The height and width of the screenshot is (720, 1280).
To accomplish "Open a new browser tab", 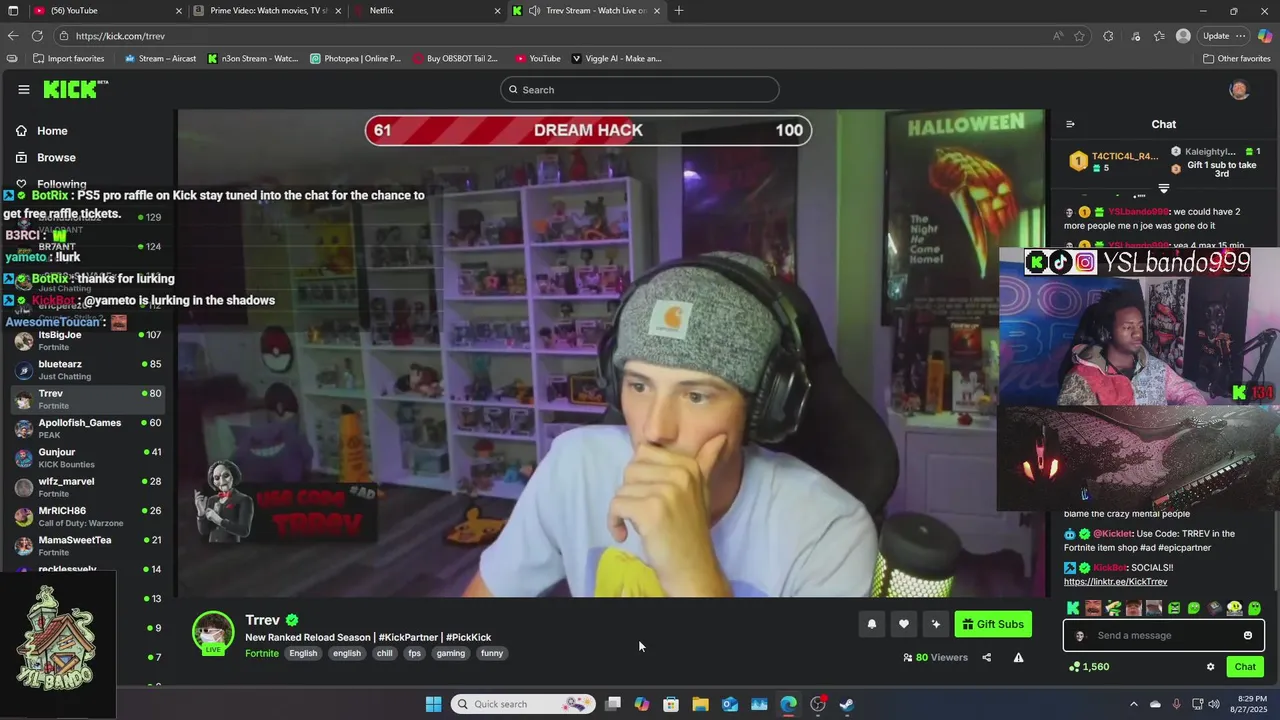I will 679,11.
